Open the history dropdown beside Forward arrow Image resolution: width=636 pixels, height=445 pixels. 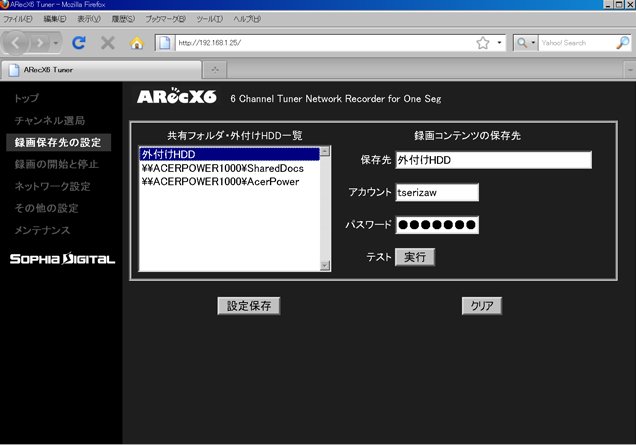pos(56,43)
